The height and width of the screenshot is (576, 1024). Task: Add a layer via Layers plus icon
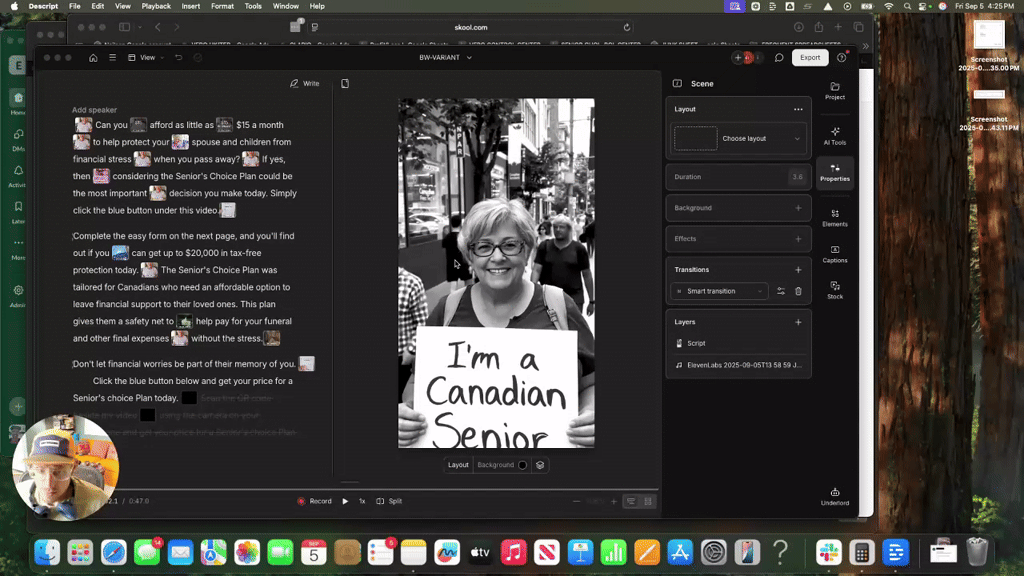(x=798, y=322)
